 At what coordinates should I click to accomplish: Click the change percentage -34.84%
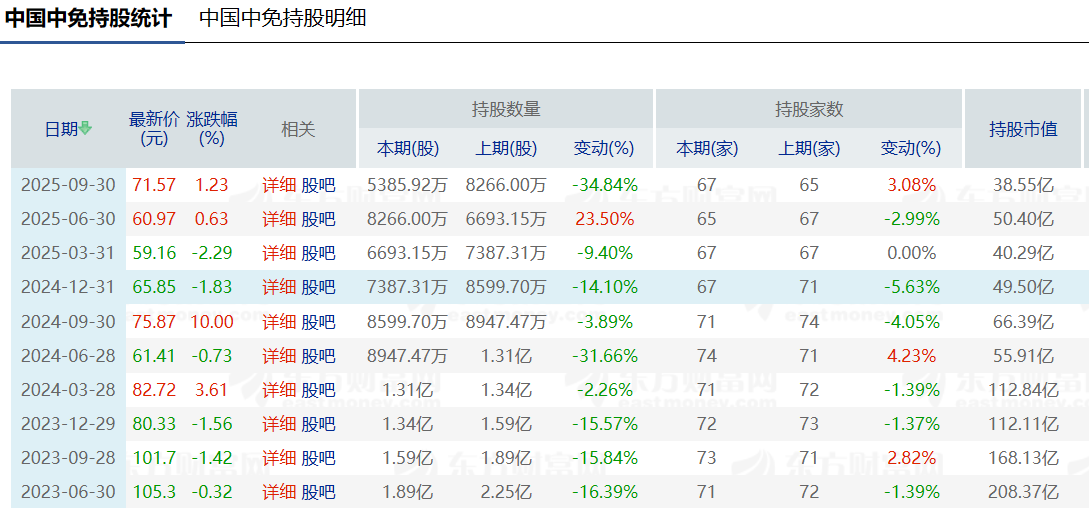[605, 185]
